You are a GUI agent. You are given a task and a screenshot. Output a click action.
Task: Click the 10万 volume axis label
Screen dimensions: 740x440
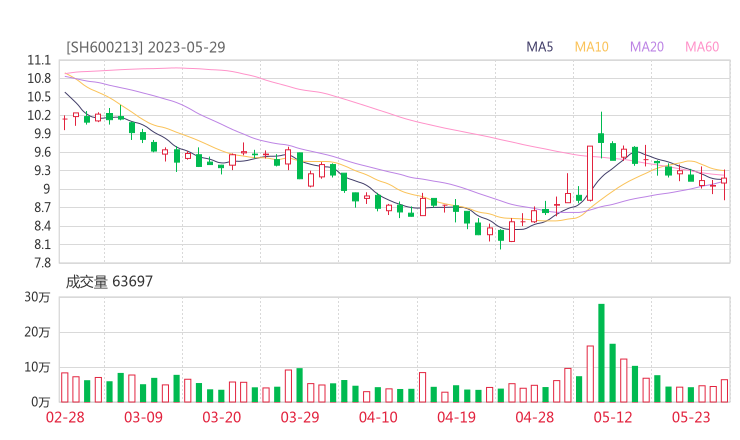pos(37,367)
